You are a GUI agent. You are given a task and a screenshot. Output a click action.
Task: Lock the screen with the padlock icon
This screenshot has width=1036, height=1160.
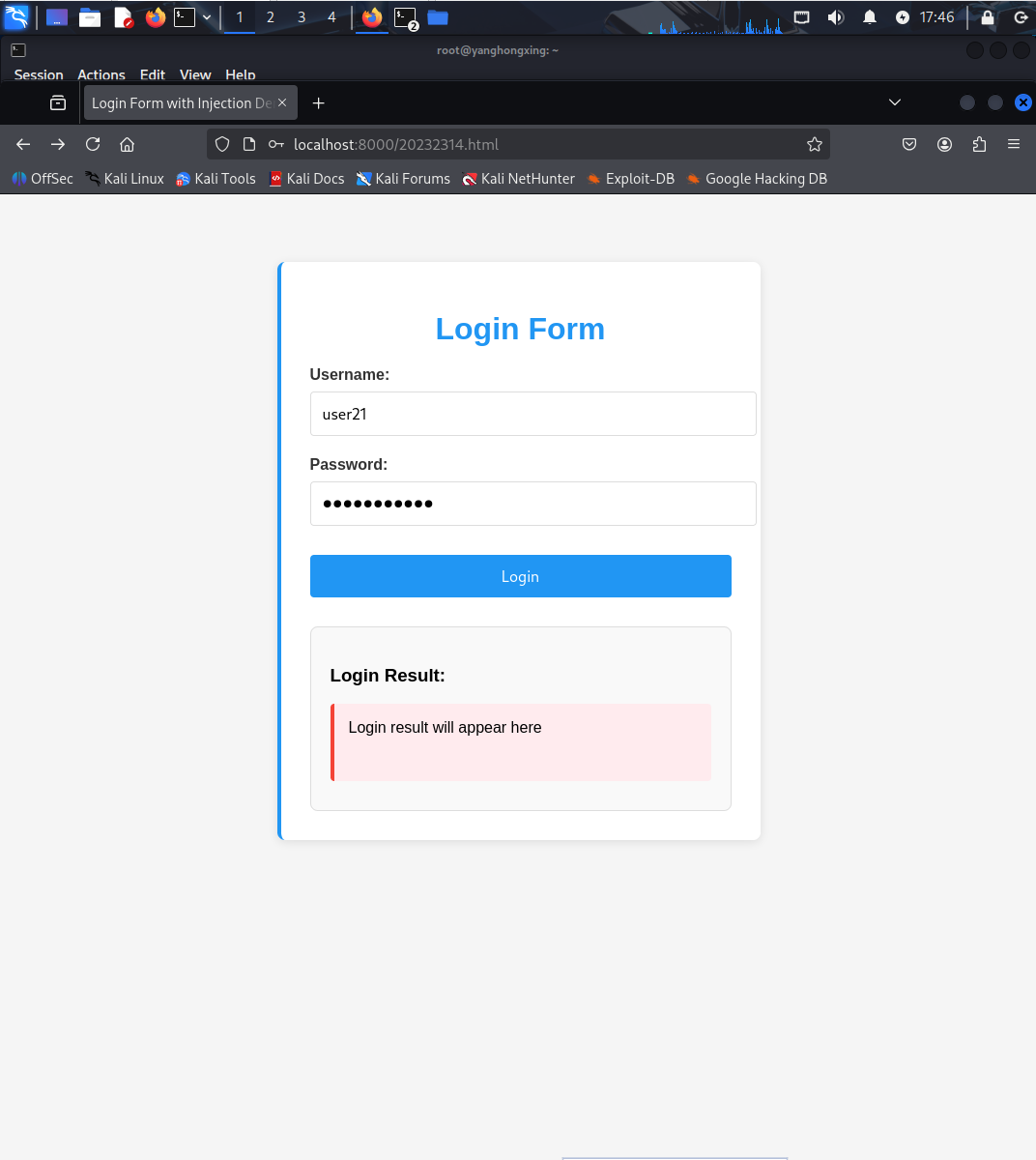point(987,17)
